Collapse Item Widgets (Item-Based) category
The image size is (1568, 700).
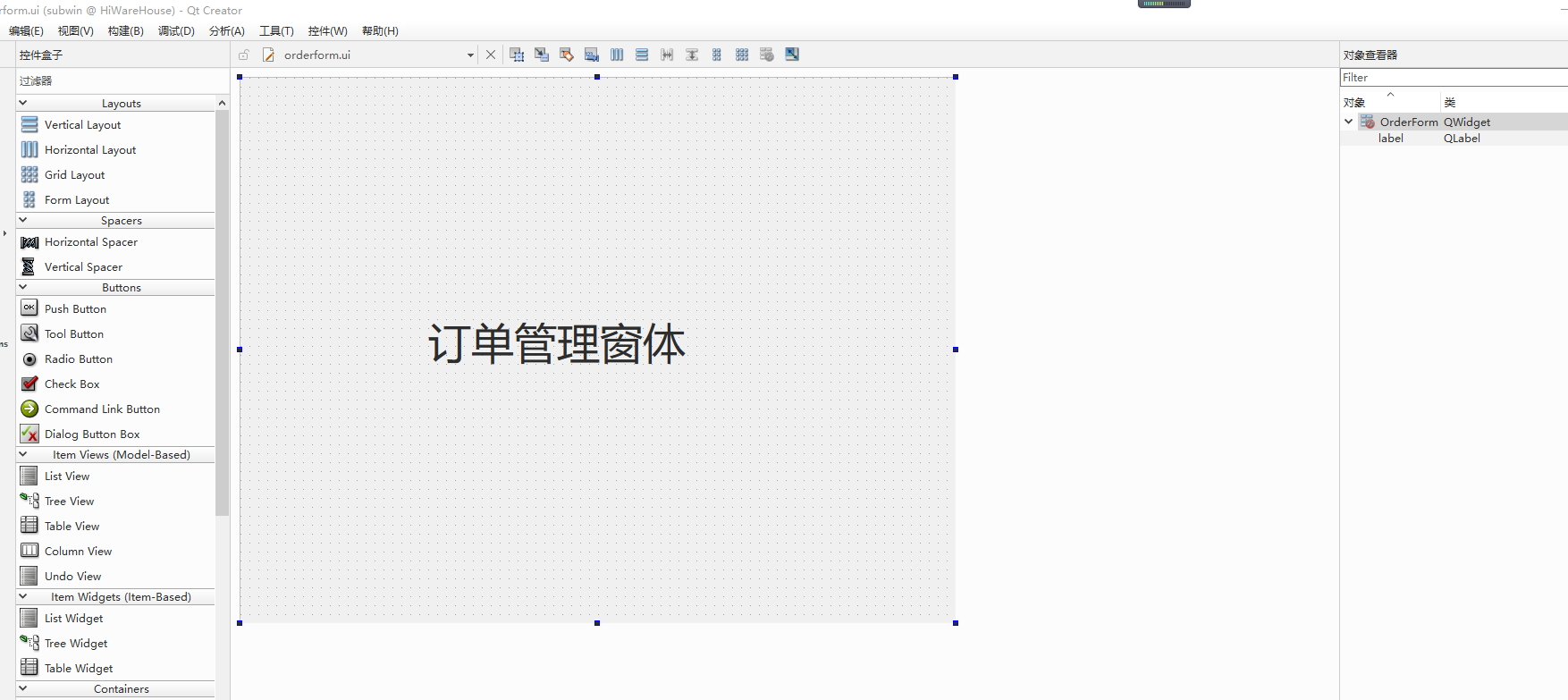pyautogui.click(x=23, y=596)
